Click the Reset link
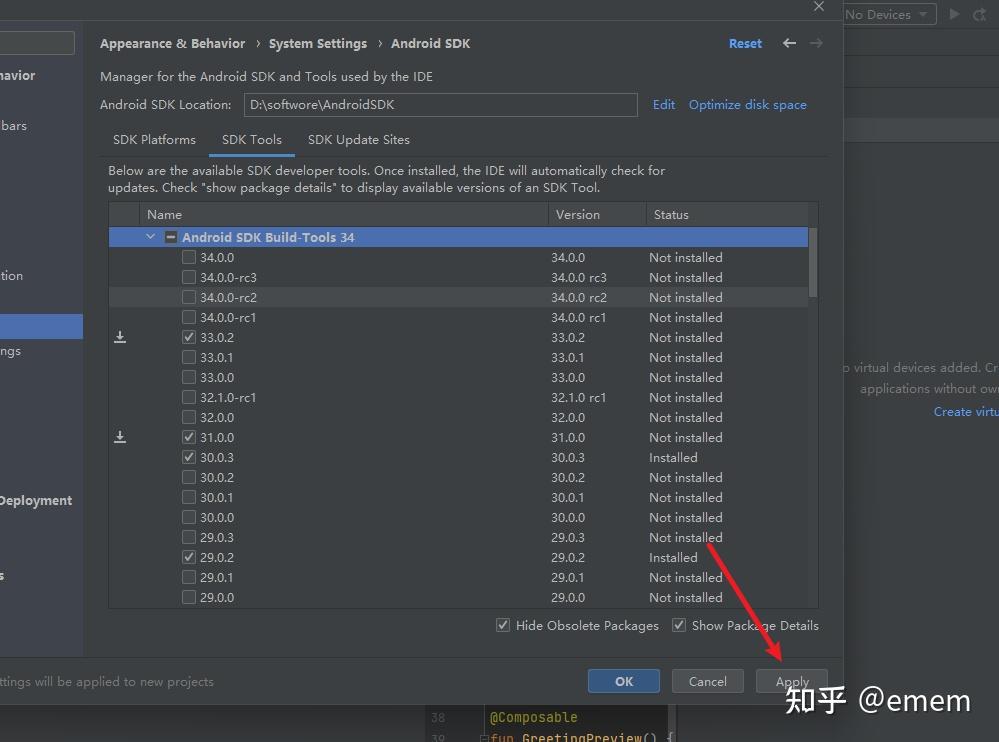 [745, 43]
